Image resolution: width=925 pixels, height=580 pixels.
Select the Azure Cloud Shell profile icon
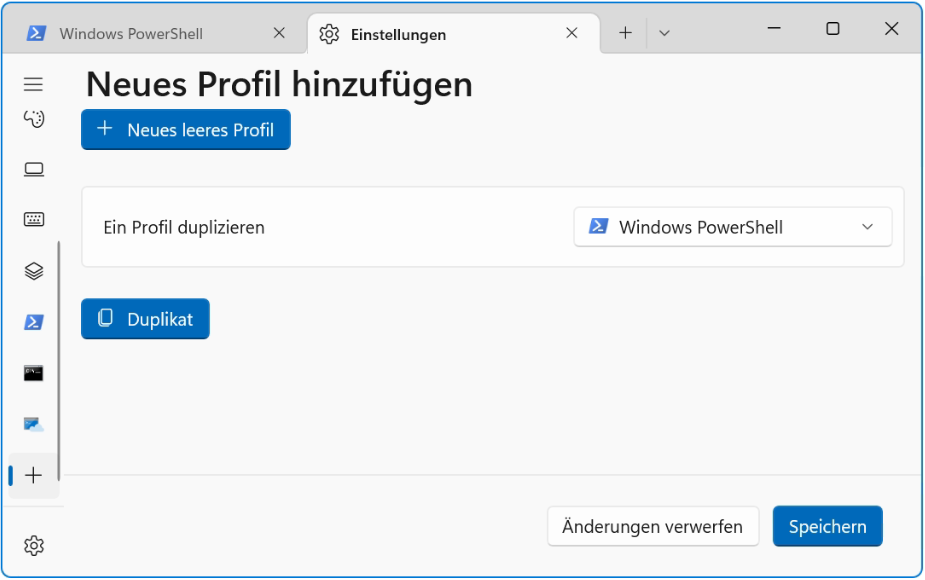(34, 424)
